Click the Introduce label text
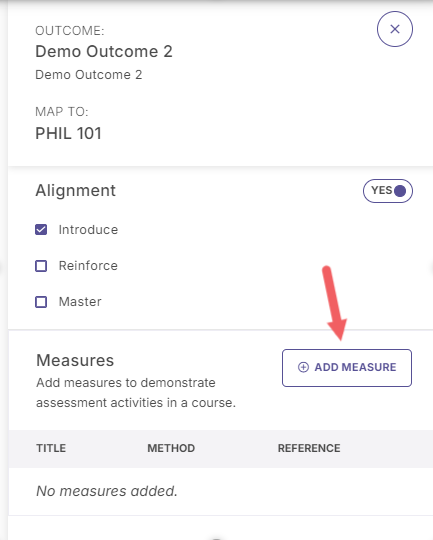This screenshot has height=540, width=433. (x=88, y=230)
